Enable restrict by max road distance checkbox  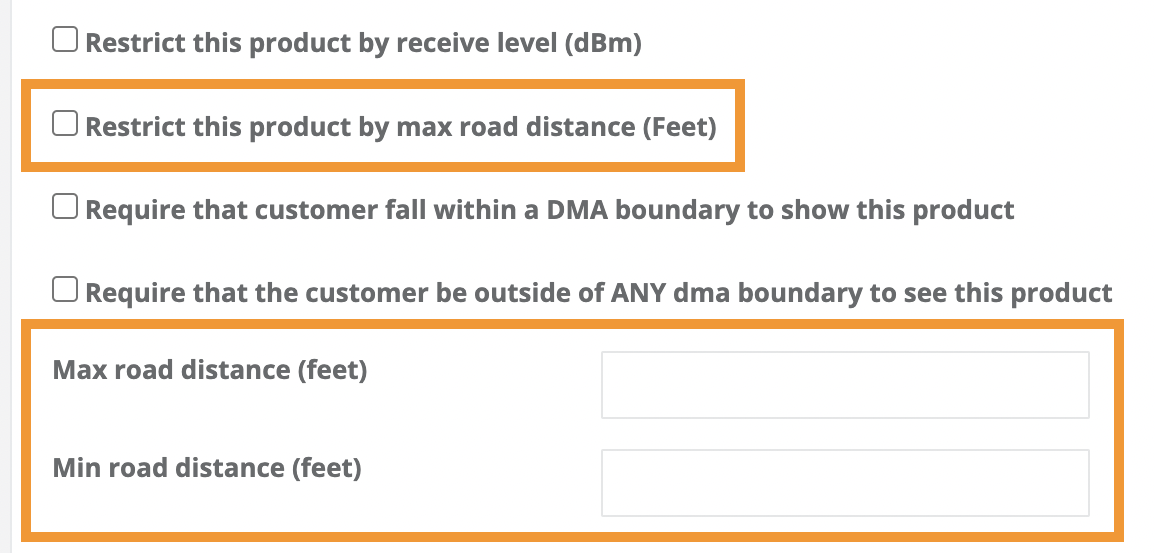point(65,125)
